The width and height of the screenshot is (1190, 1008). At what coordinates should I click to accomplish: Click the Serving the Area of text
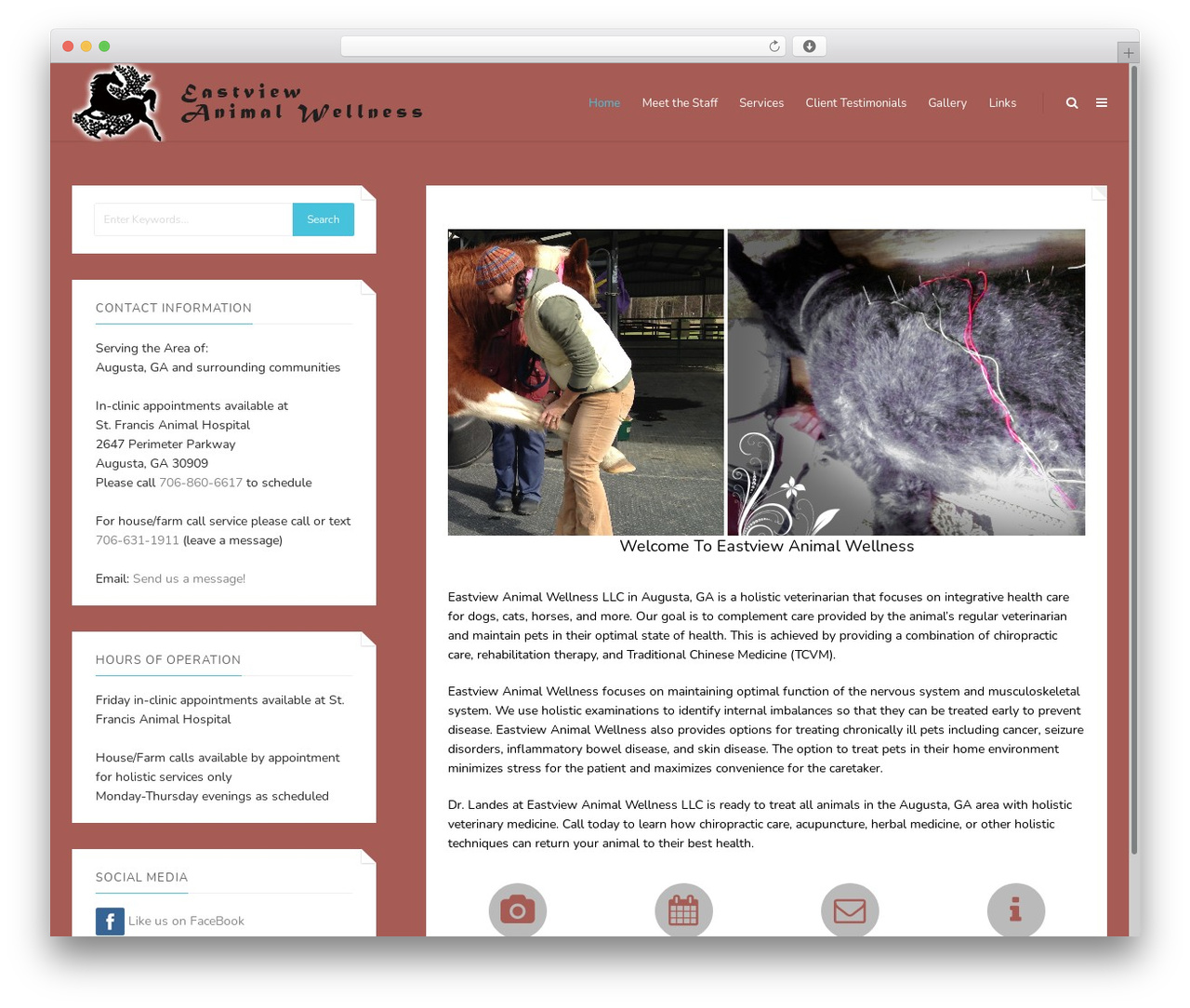point(152,348)
